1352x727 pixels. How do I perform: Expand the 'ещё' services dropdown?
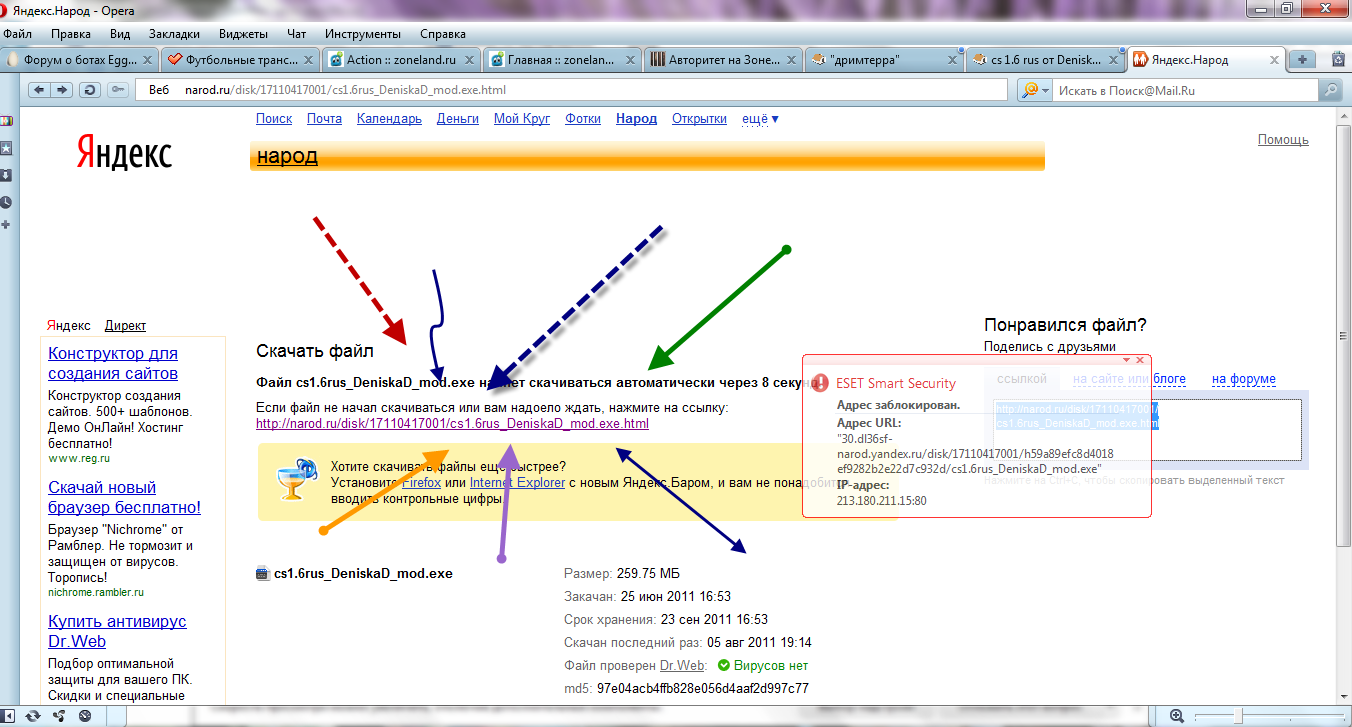[760, 119]
